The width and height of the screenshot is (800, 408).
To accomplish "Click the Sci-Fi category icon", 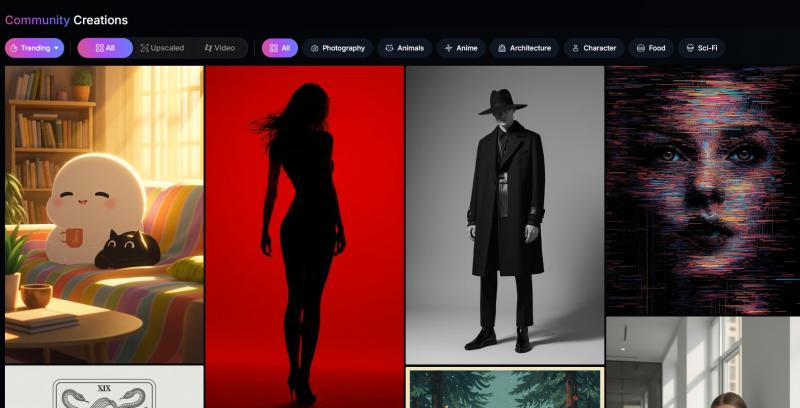I will 690,48.
